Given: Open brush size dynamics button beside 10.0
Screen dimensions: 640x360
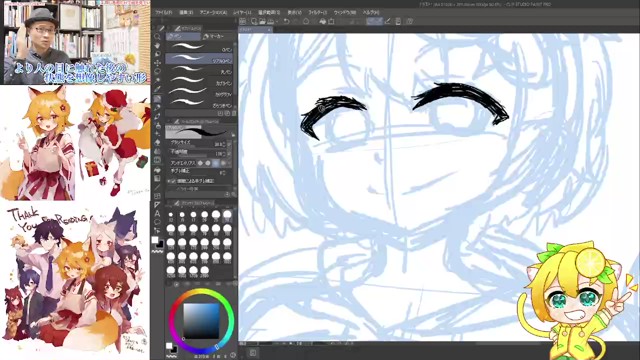Looking at the screenshot, I should pyautogui.click(x=229, y=144).
